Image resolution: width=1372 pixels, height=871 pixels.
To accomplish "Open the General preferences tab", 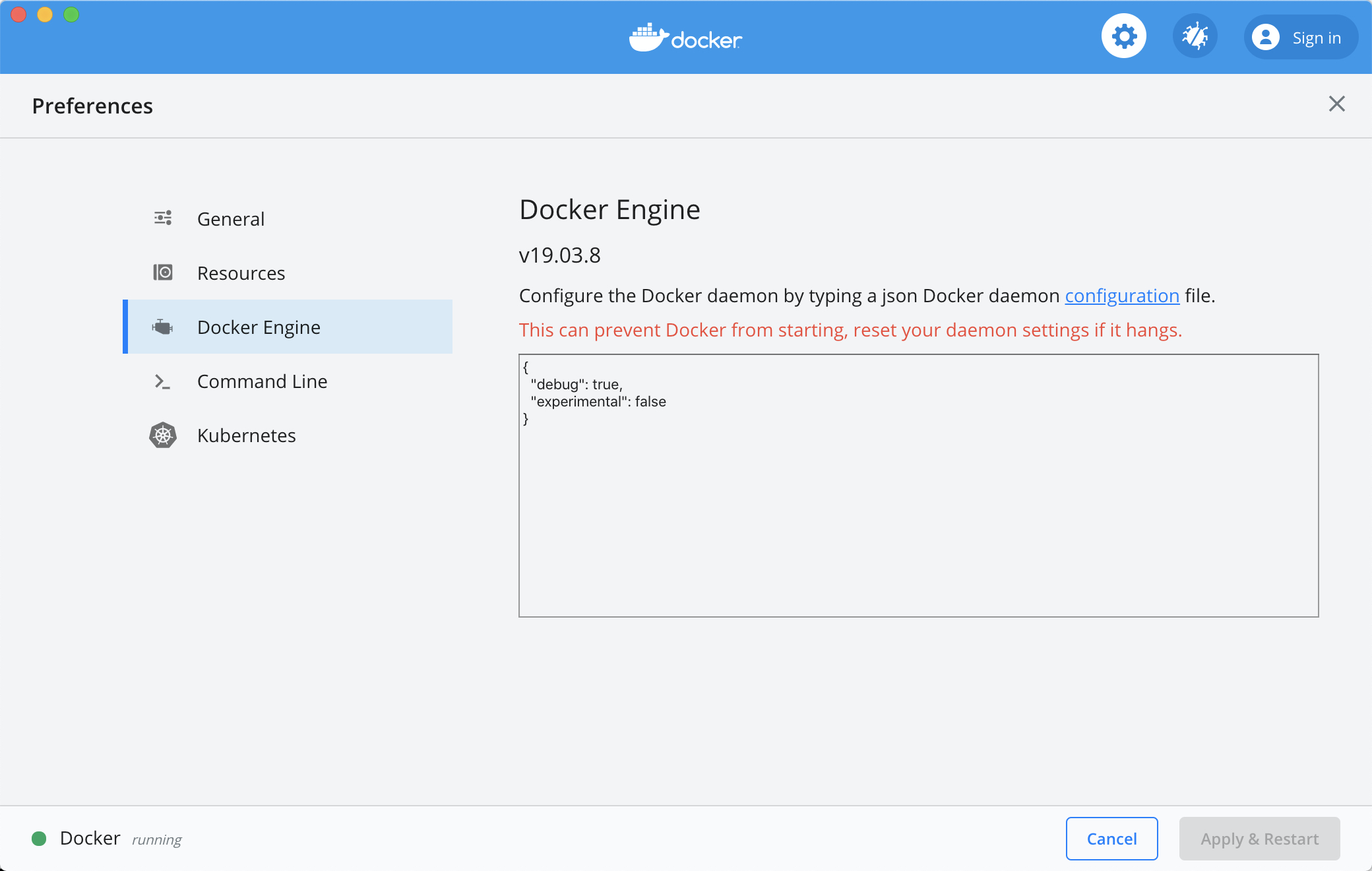I will pos(231,219).
